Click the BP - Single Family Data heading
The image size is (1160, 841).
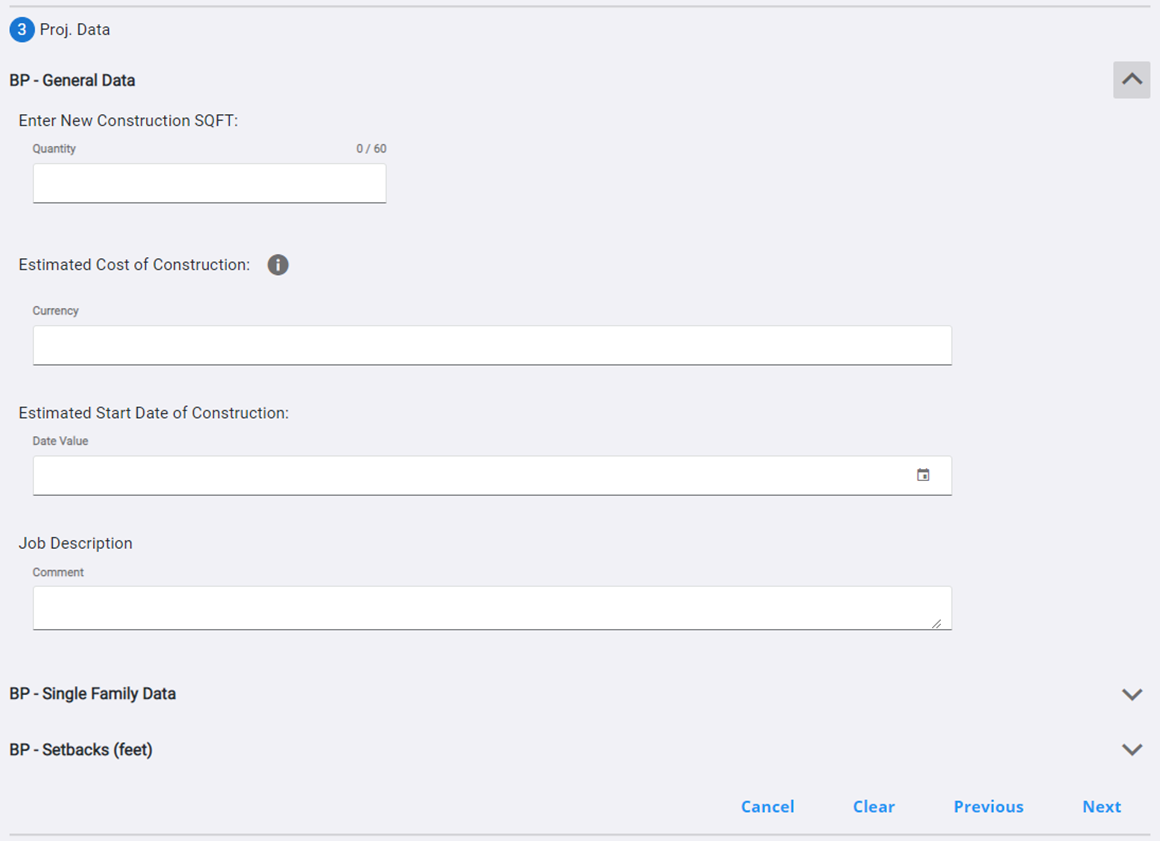coord(92,694)
